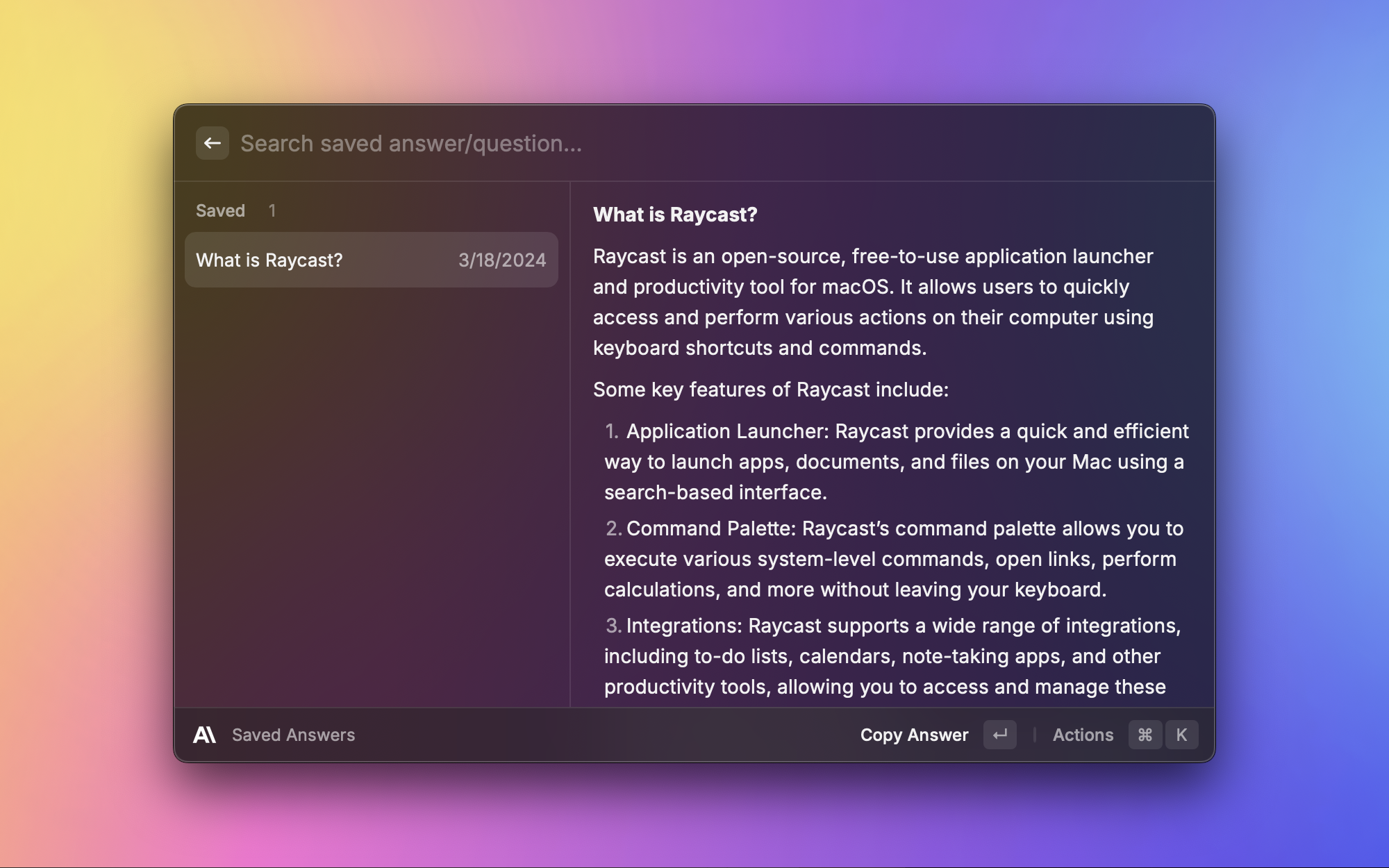
Task: Click the K key badge
Action: coord(1181,735)
